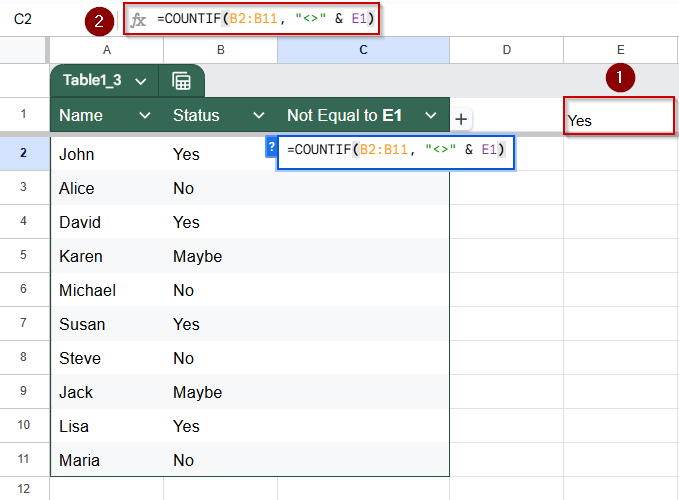Image resolution: width=679 pixels, height=500 pixels.
Task: Select row 8 header
Action: (23, 357)
